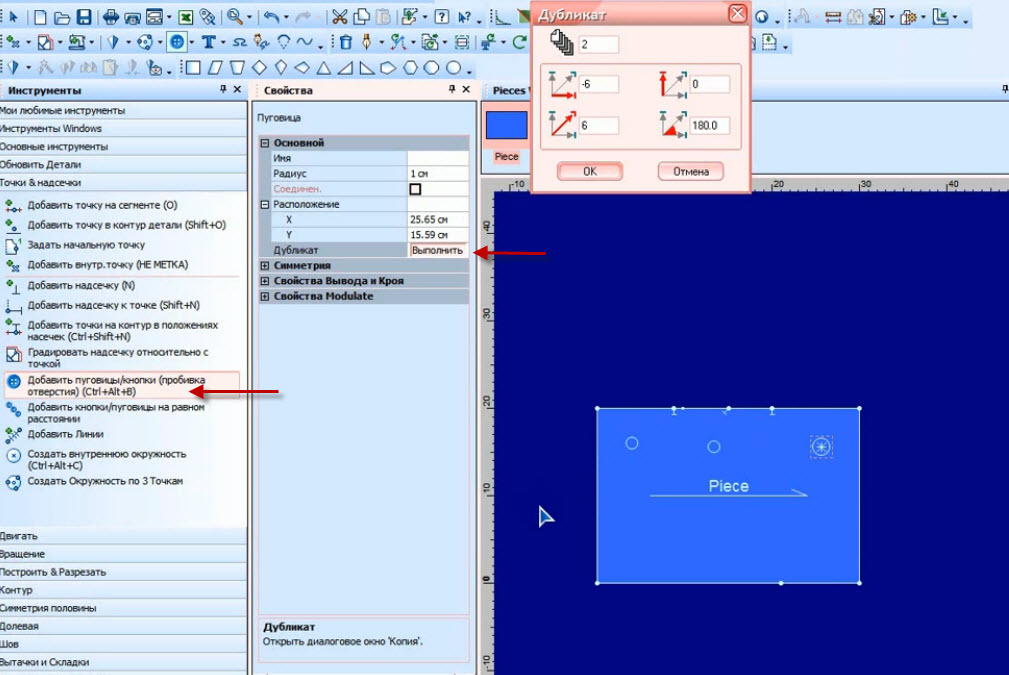Screen dimensions: 1009x675
Task: Open Инструменты Windows category
Action: pyautogui.click(x=122, y=129)
